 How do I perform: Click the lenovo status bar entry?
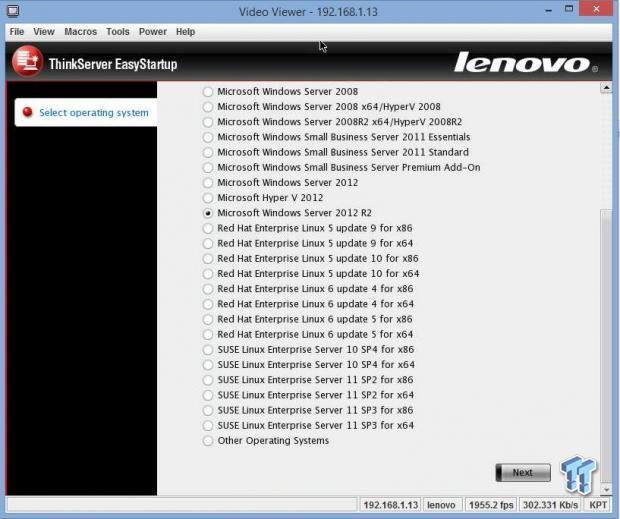(x=441, y=505)
